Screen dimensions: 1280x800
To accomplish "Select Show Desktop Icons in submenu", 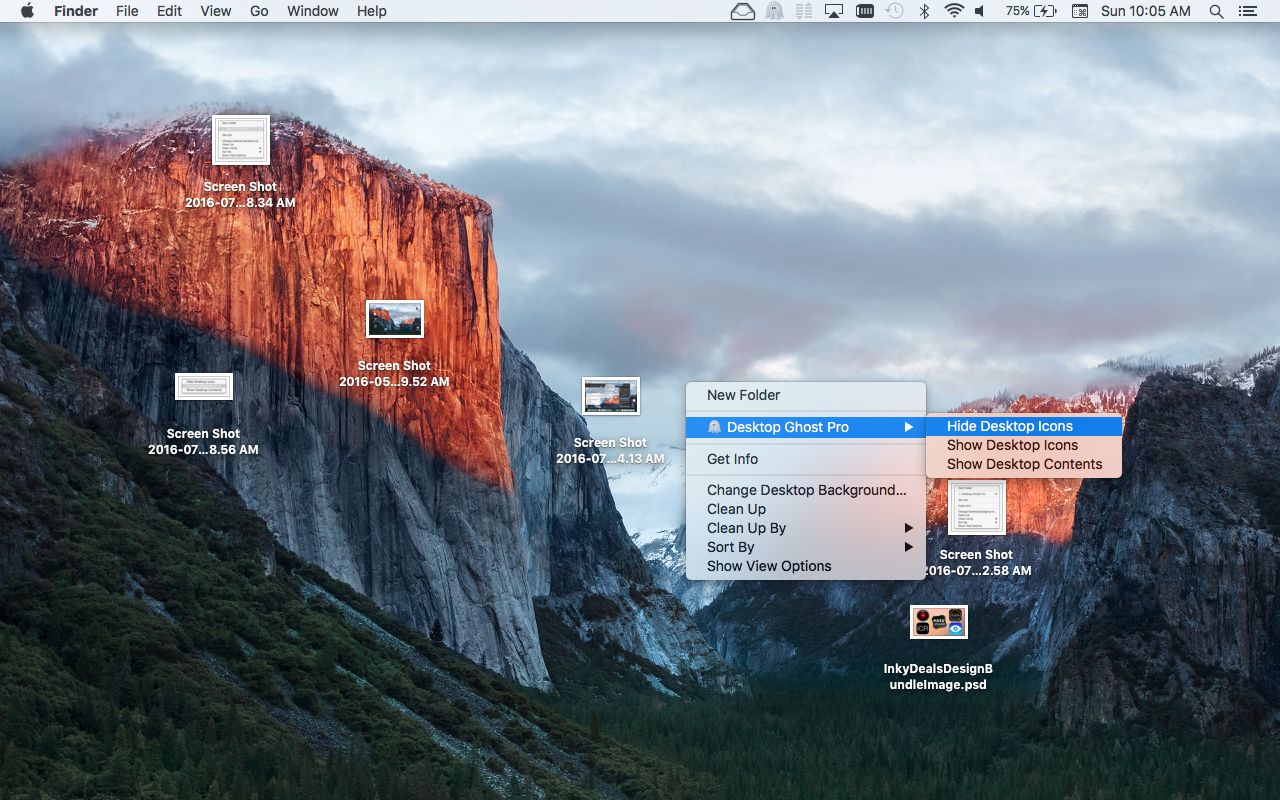I will click(1023, 445).
